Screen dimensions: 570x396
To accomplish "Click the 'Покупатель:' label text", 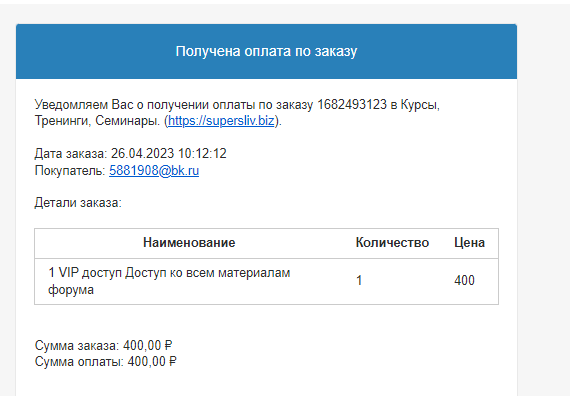I will (70, 171).
